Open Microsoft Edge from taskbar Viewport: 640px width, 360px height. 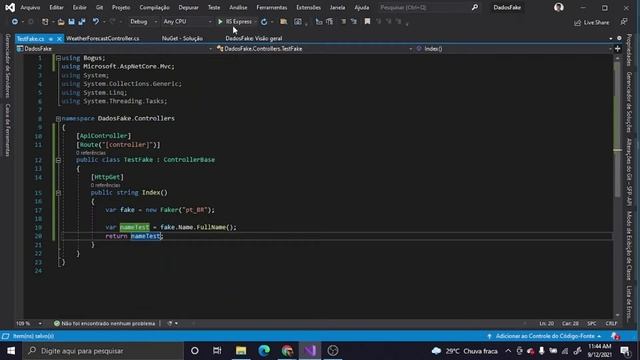point(264,351)
